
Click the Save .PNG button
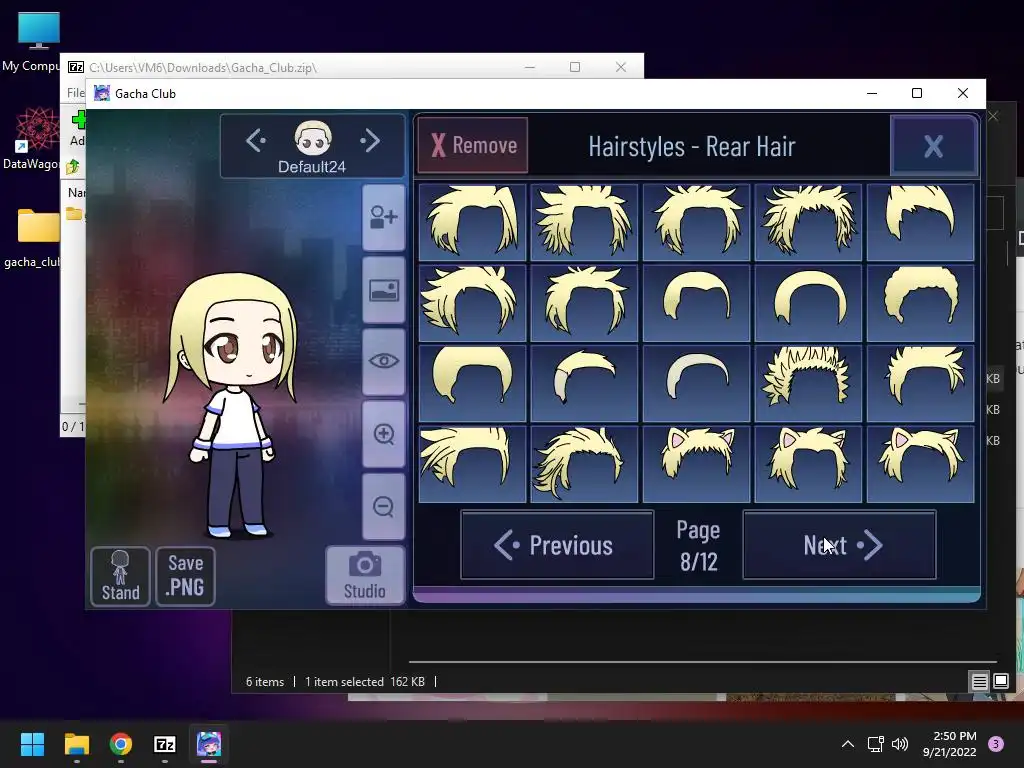[x=185, y=576]
